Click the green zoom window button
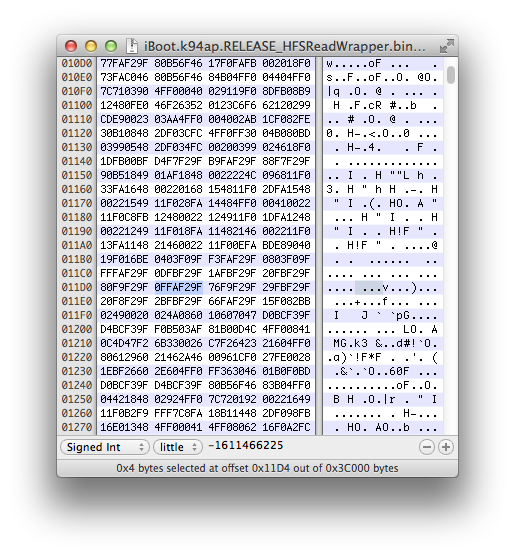 111,46
